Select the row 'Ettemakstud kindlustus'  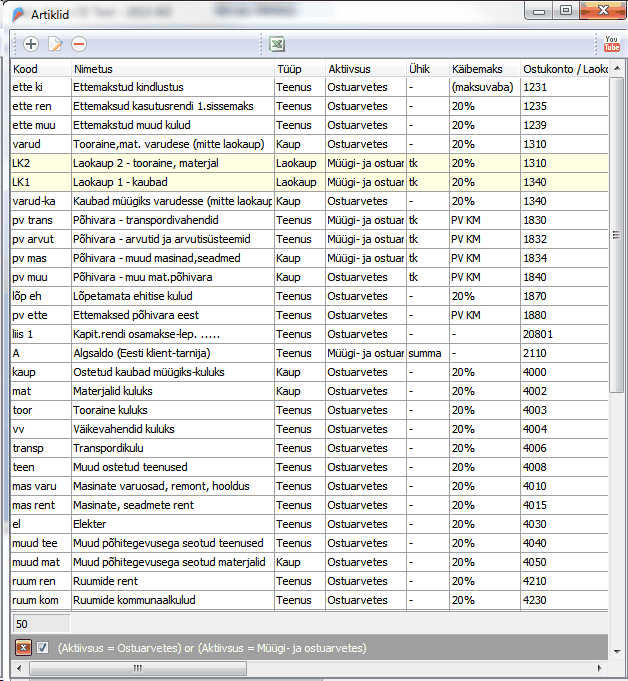point(309,87)
